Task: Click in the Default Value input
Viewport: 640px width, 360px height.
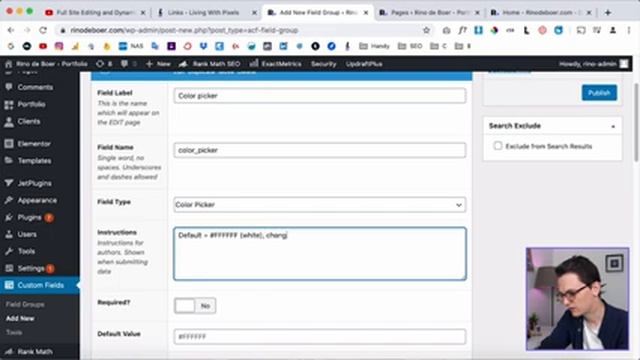Action: [x=320, y=336]
